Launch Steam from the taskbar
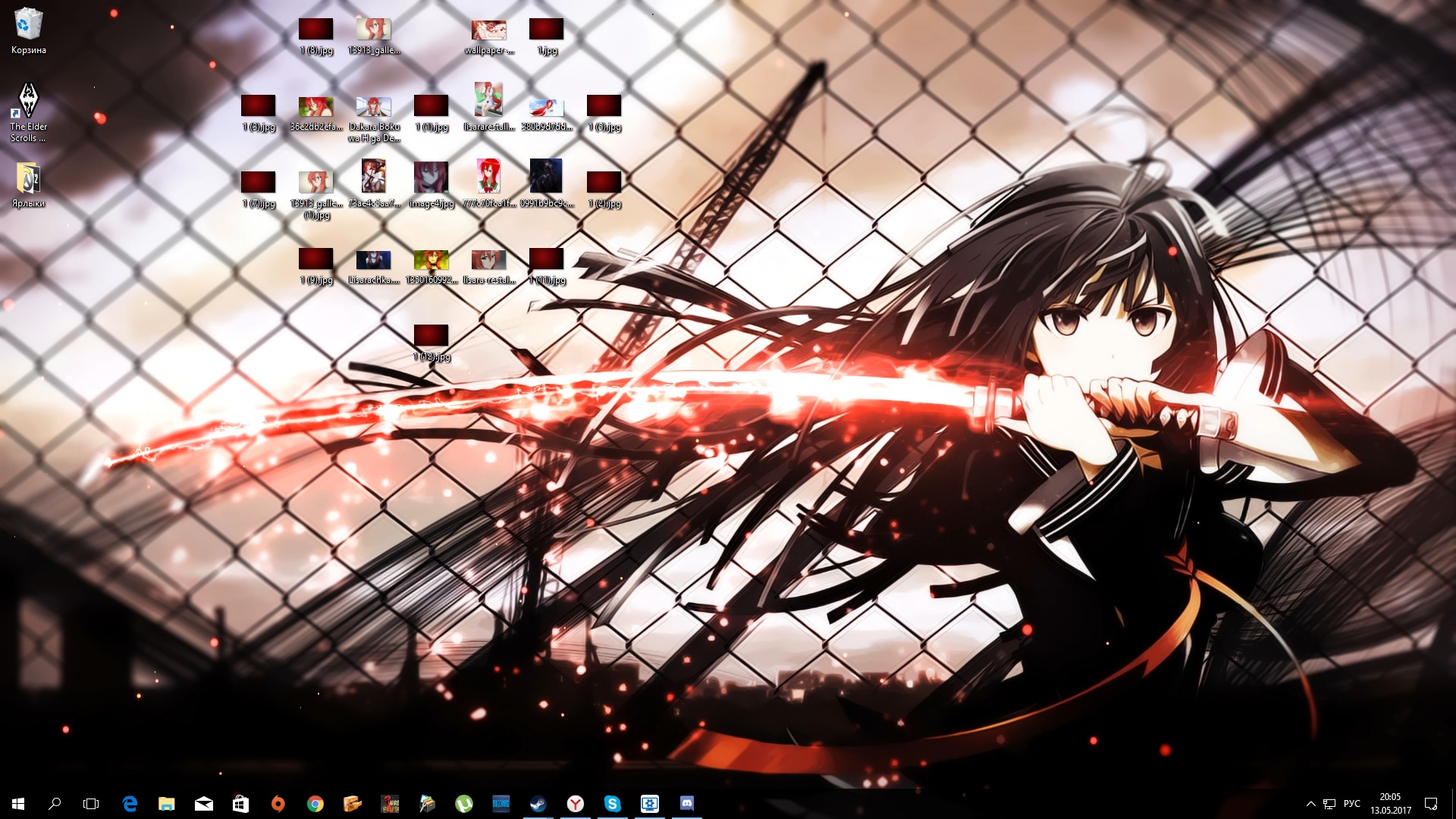Image resolution: width=1456 pixels, height=819 pixels. pos(538,804)
